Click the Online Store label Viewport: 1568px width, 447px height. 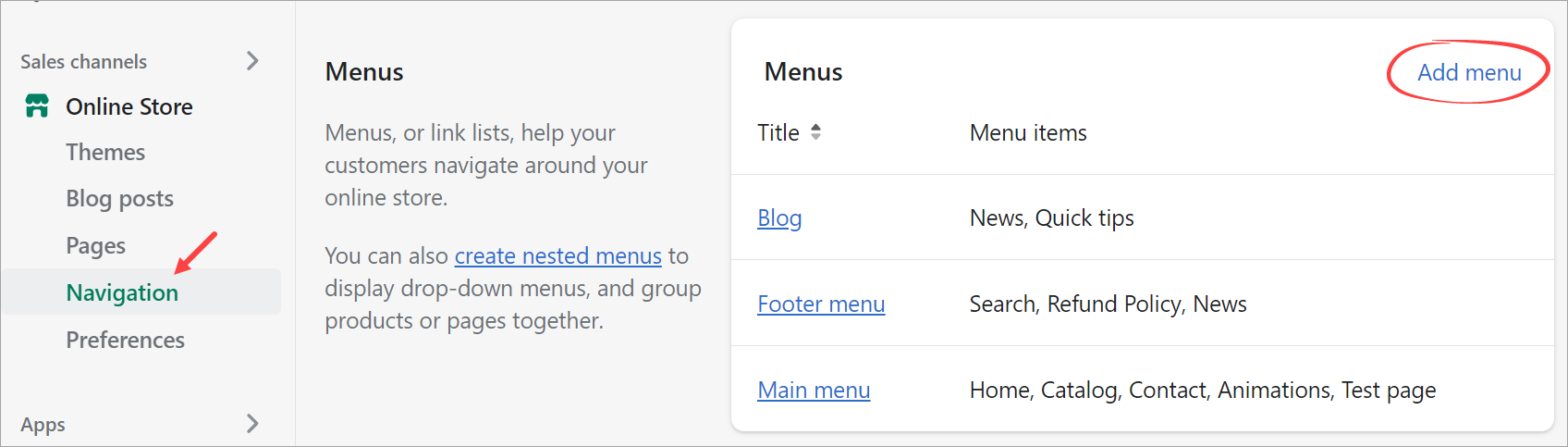pos(129,106)
